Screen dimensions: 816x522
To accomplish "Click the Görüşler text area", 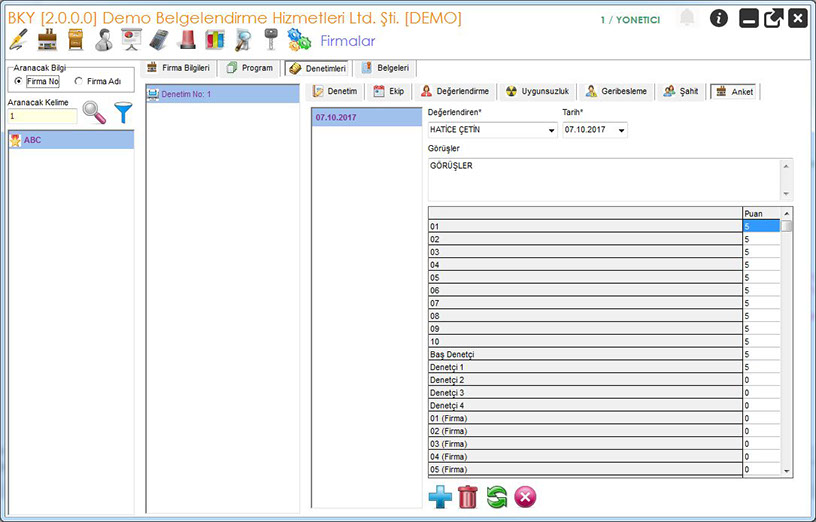I will [x=604, y=180].
